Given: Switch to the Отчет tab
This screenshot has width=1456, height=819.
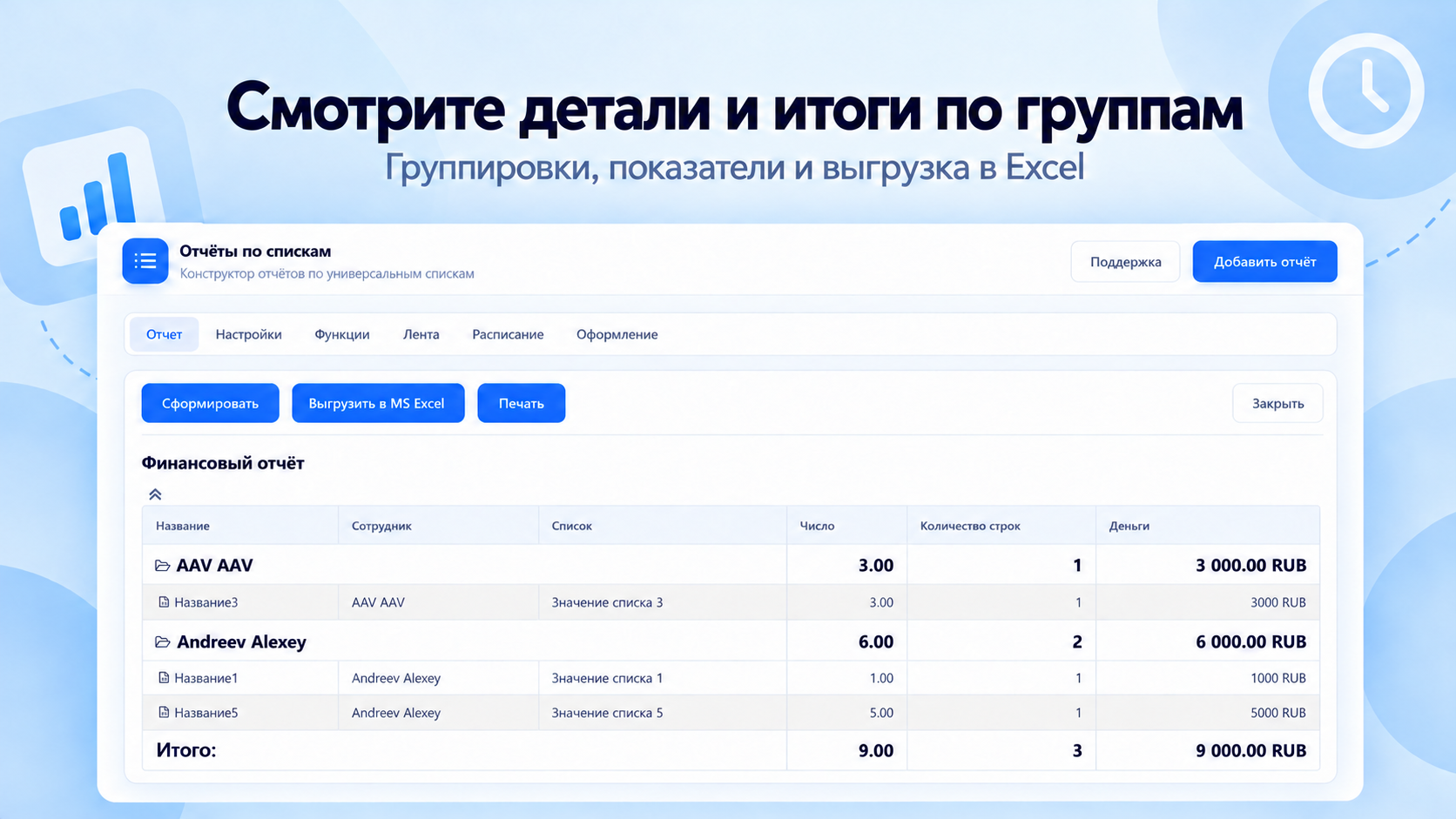Looking at the screenshot, I should 165,334.
